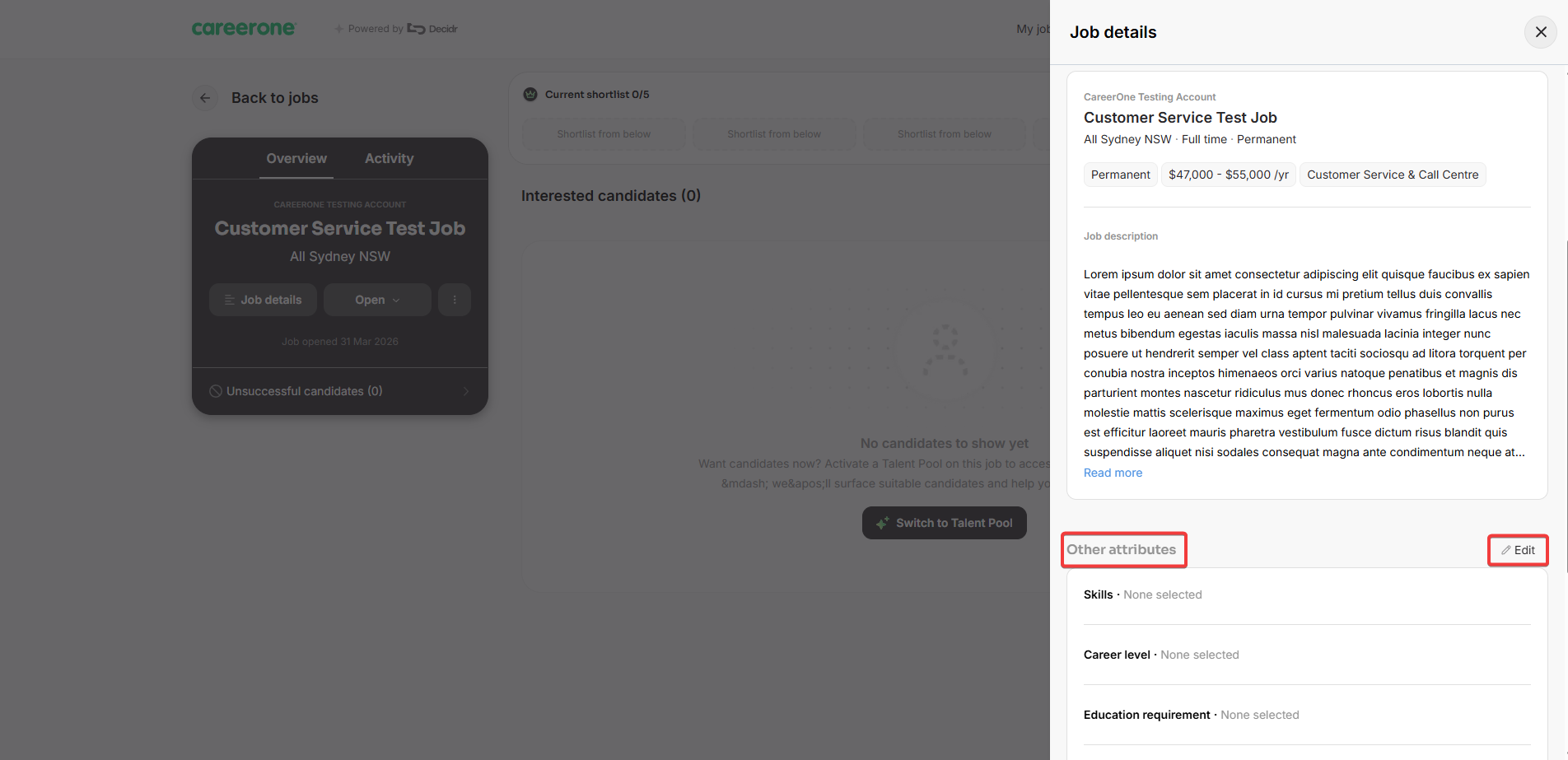Click the first Shortlist from below slot

click(604, 134)
